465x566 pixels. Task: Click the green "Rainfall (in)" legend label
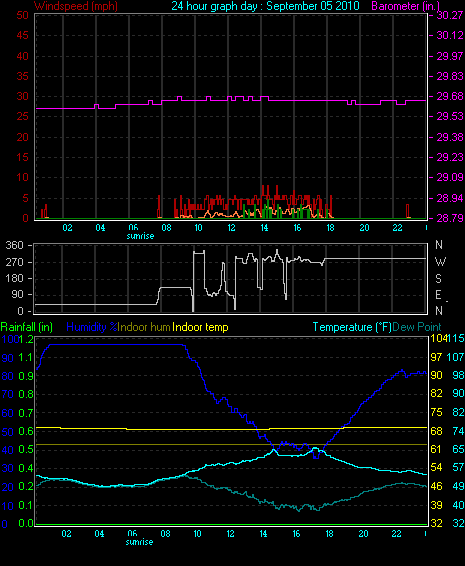click(27, 327)
